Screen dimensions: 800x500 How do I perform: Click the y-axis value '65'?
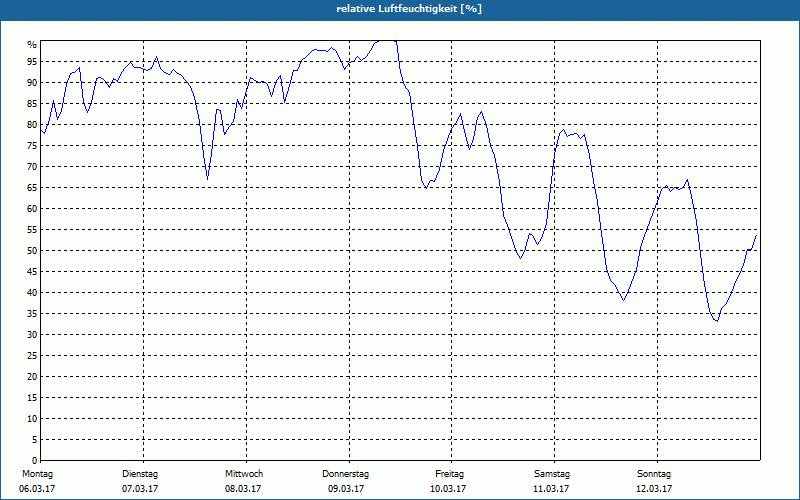pyautogui.click(x=32, y=188)
